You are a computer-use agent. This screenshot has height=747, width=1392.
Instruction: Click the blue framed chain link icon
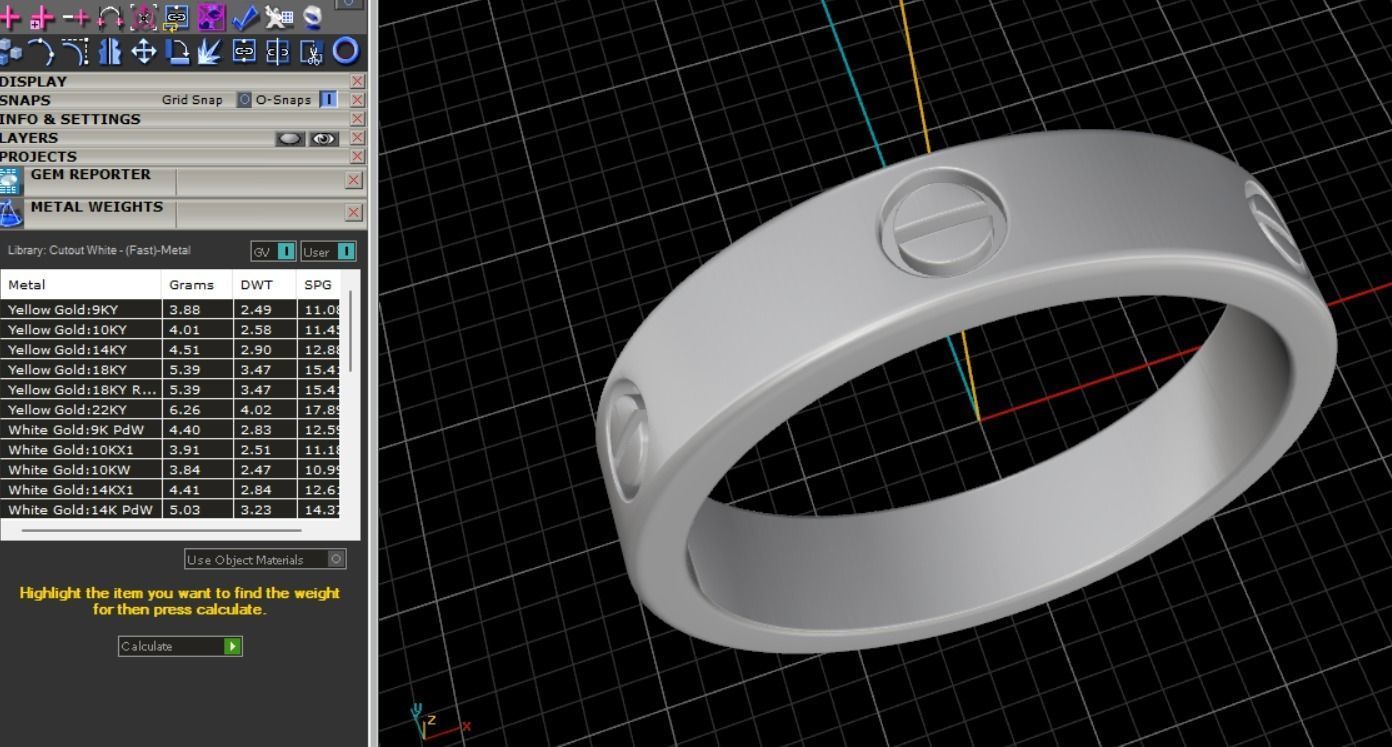pos(244,51)
